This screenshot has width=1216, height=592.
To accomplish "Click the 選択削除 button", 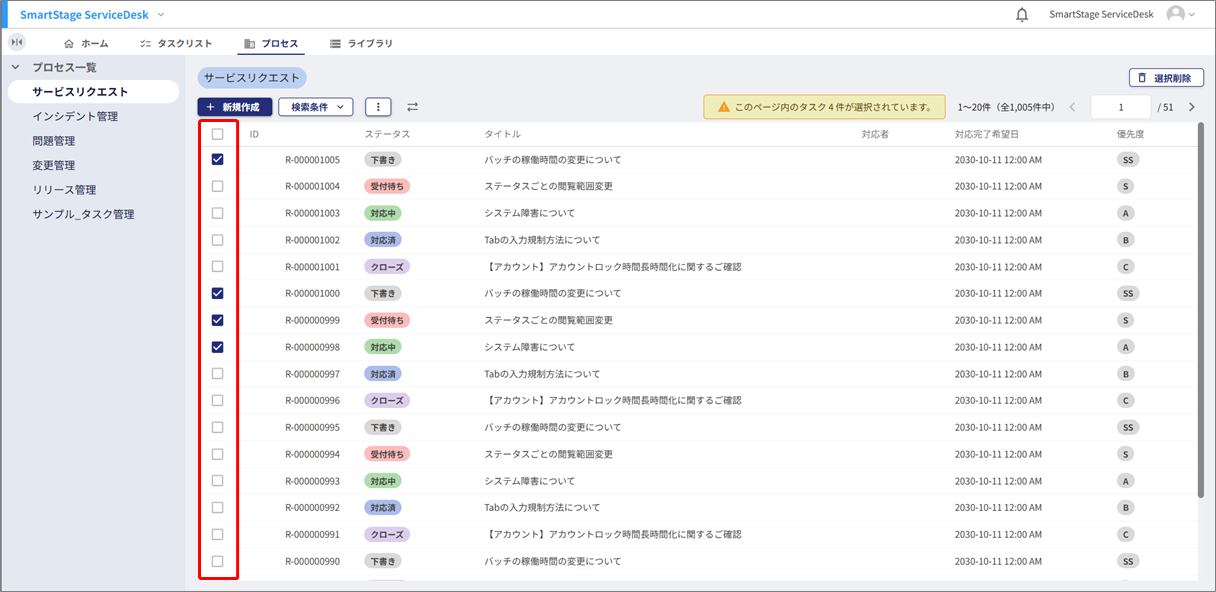I will 1166,78.
